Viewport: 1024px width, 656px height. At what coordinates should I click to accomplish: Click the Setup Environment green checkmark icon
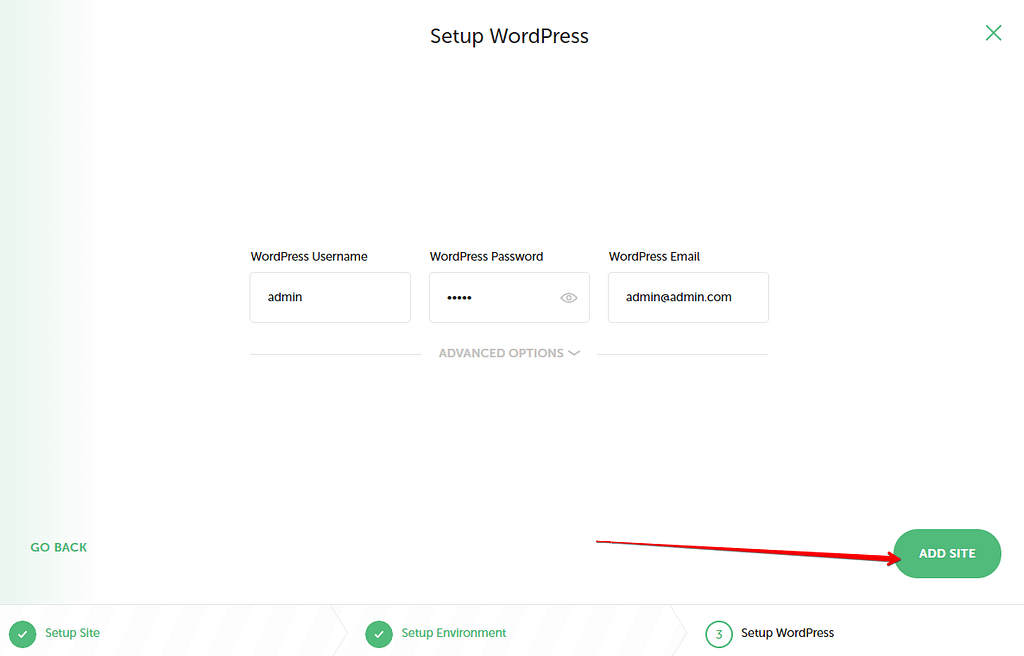click(x=379, y=634)
